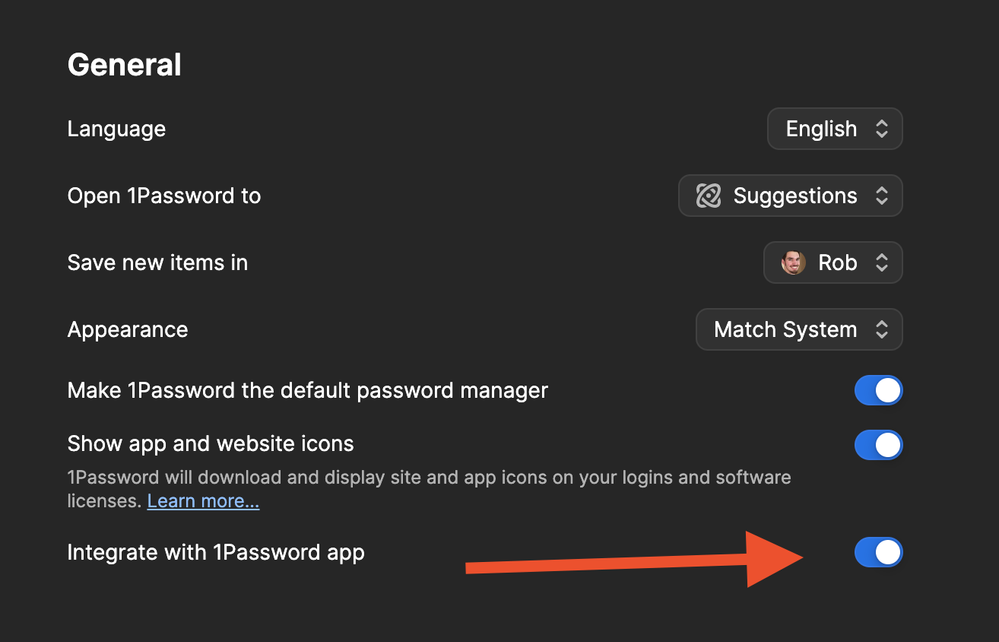Expand the Save new items in selector
Viewport: 999px width, 642px height.
click(832, 263)
